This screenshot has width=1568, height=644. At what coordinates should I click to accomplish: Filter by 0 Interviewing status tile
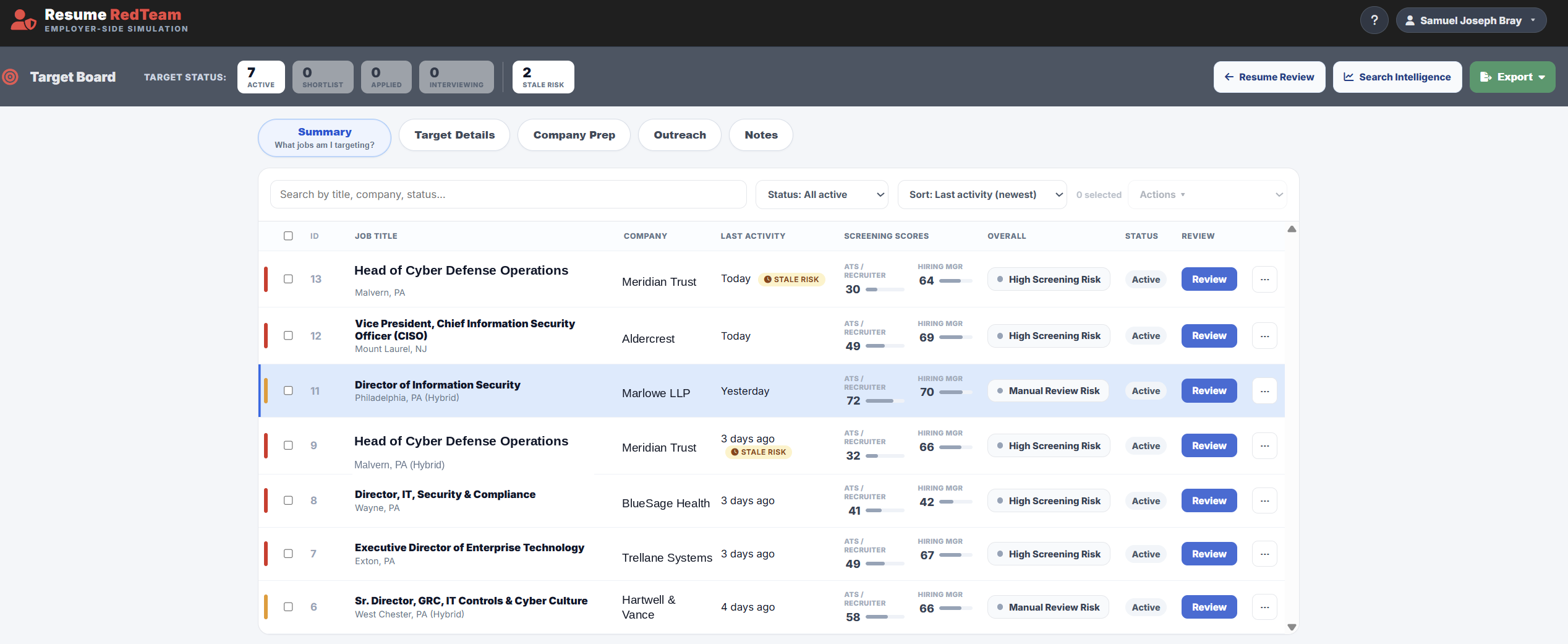pos(456,77)
